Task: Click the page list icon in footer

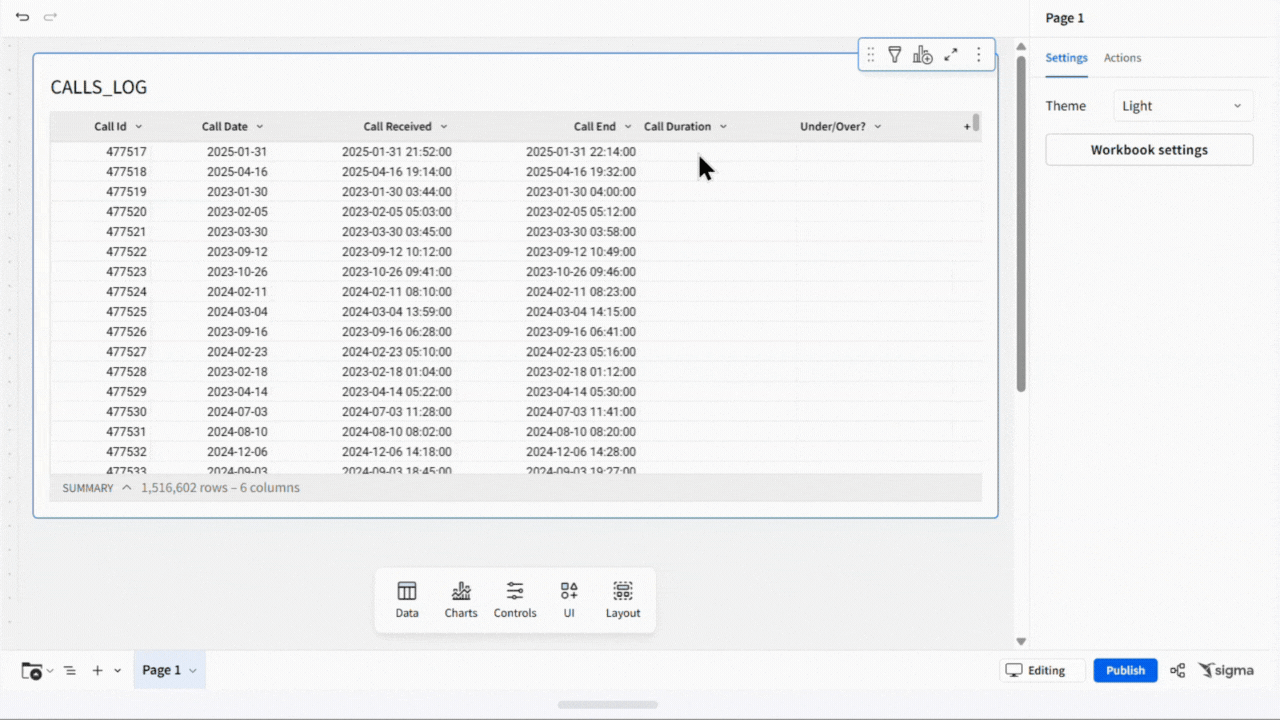Action: tap(70, 671)
